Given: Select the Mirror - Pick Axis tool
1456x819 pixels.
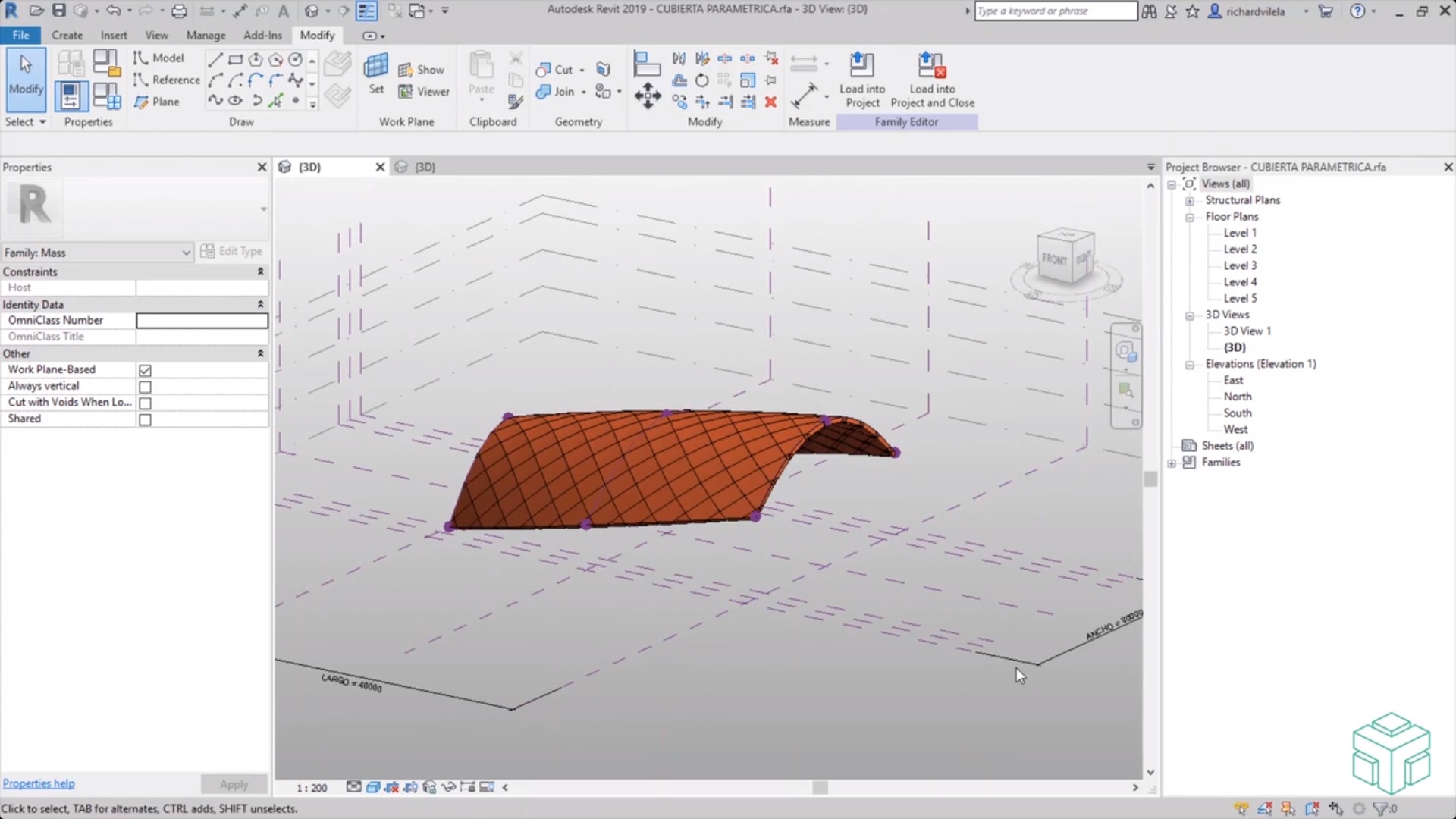Looking at the screenshot, I should pyautogui.click(x=679, y=58).
